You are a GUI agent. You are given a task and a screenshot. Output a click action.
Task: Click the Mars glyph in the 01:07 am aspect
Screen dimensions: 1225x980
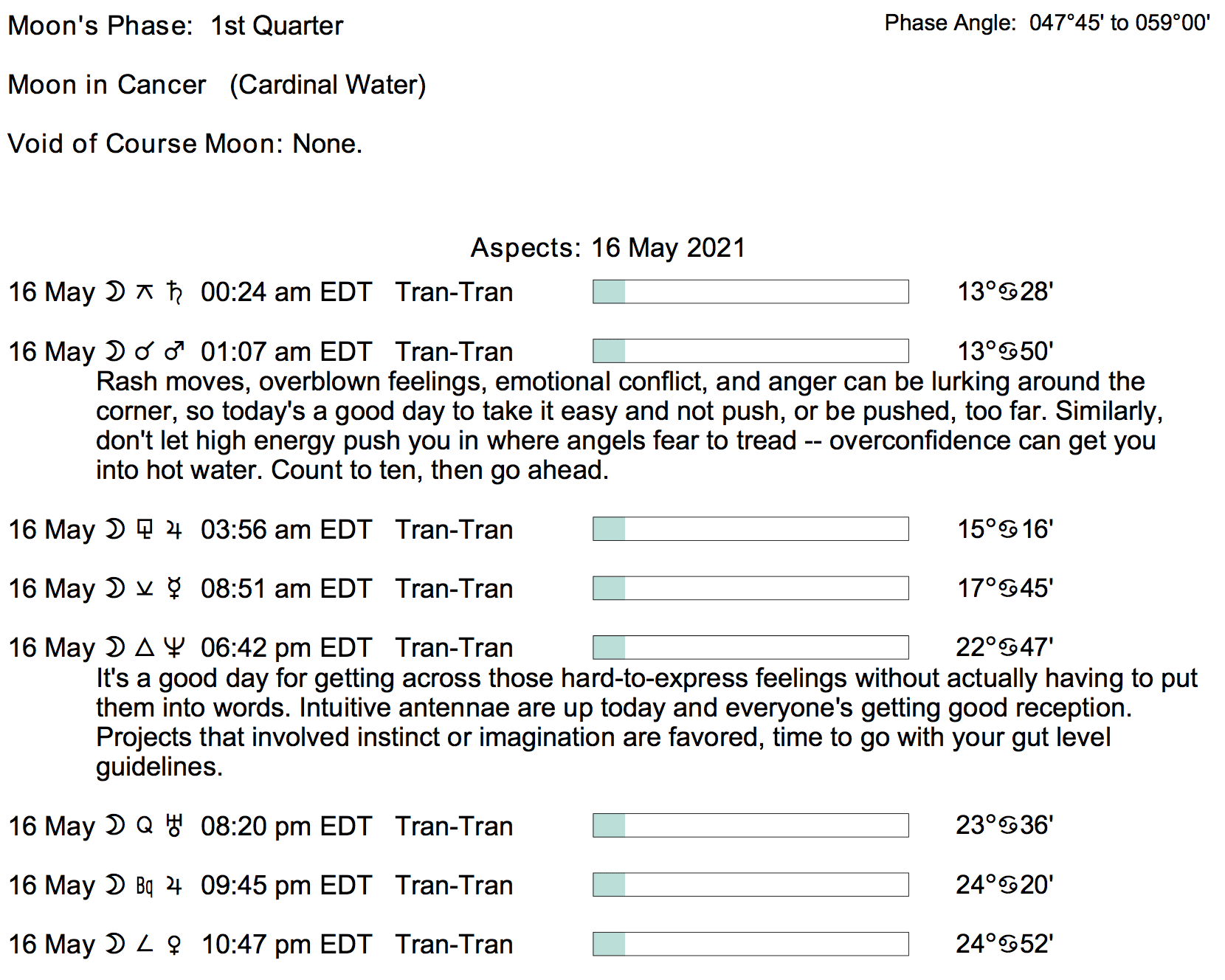(x=174, y=351)
